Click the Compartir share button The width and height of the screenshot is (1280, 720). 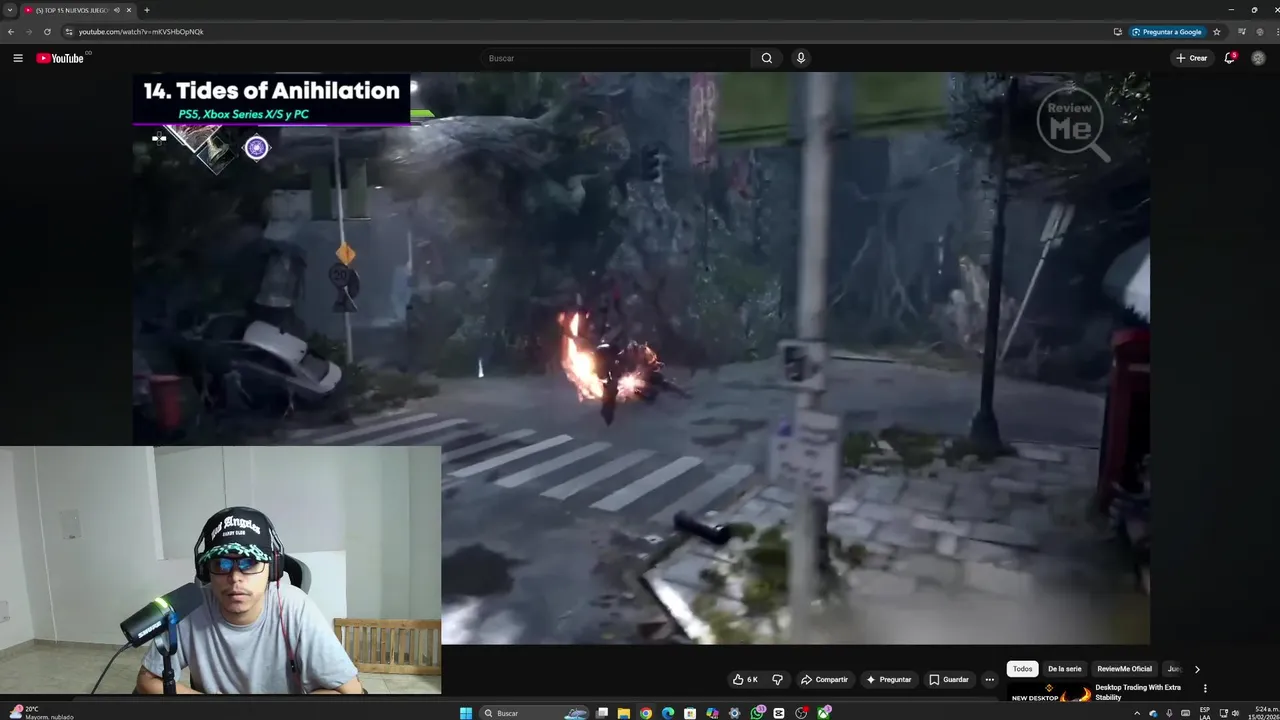(x=824, y=680)
